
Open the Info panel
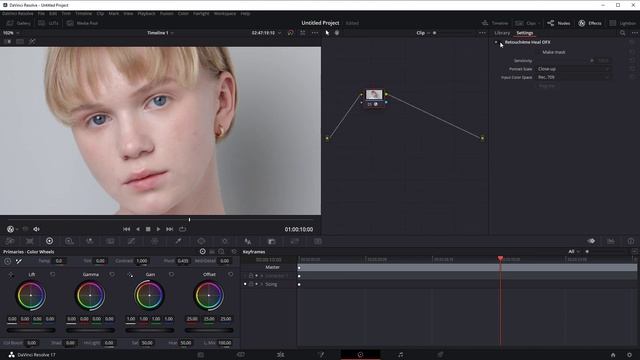tap(631, 241)
